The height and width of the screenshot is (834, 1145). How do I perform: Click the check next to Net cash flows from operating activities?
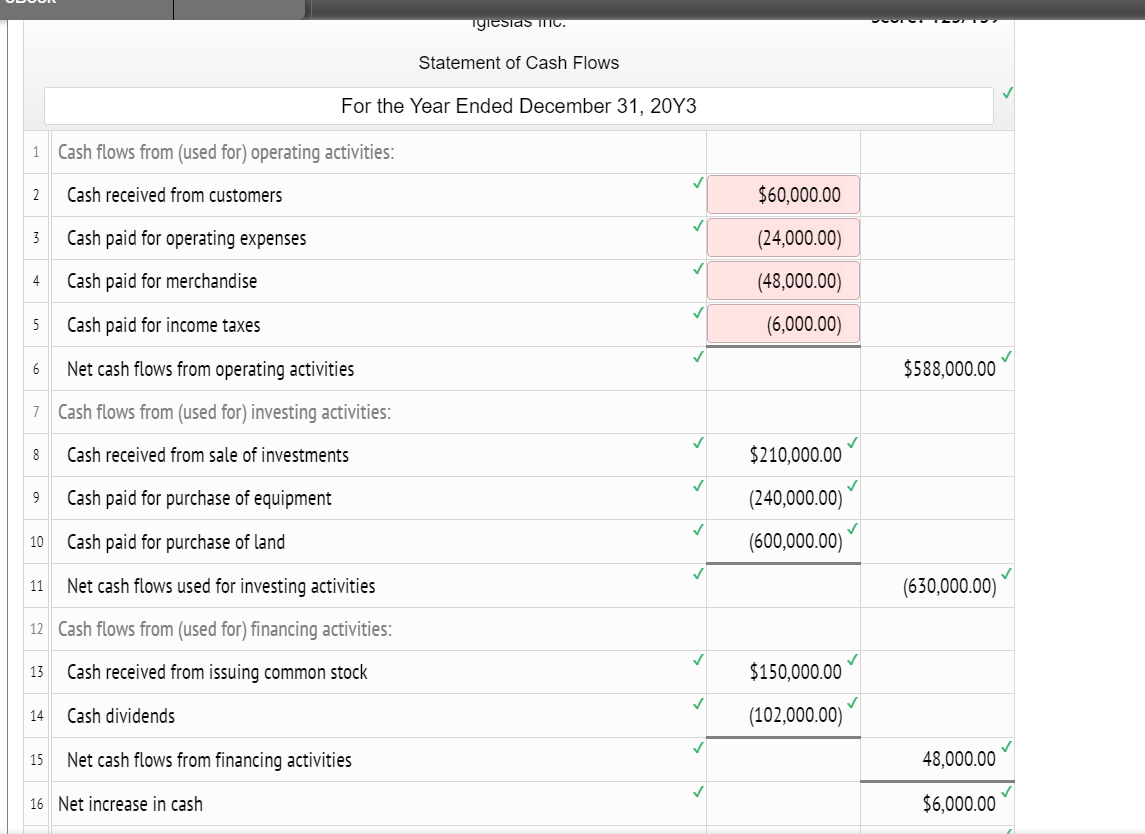coord(697,355)
